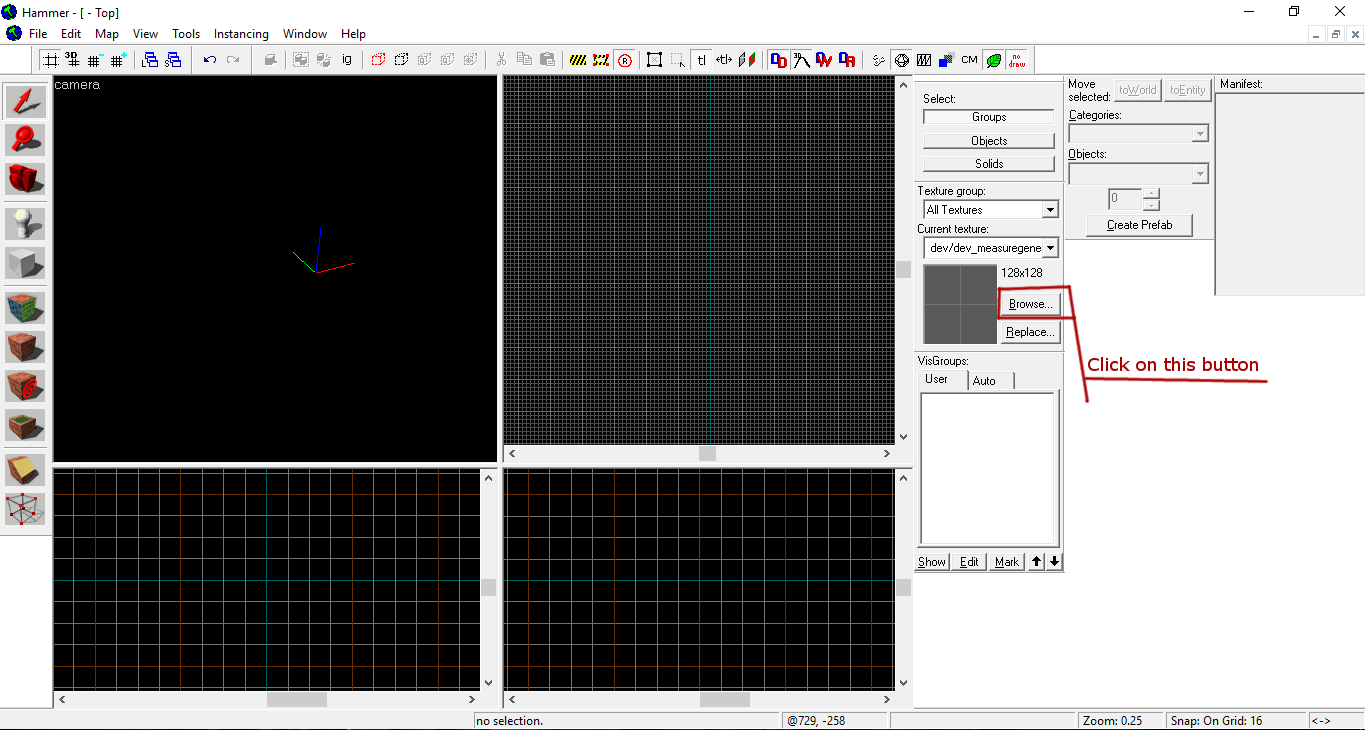Click the Replace... texture button
The image size is (1366, 730).
click(1030, 332)
